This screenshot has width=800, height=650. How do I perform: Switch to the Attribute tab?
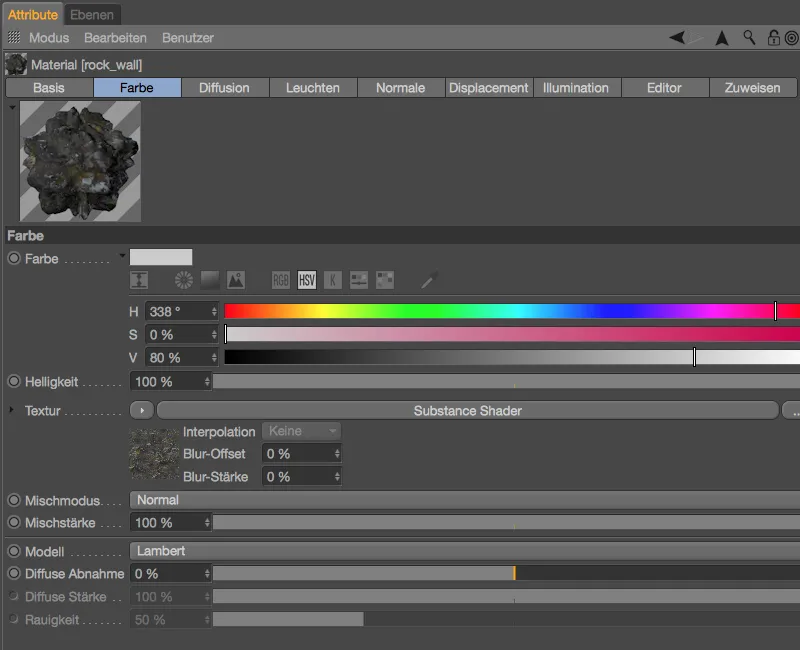pos(33,15)
